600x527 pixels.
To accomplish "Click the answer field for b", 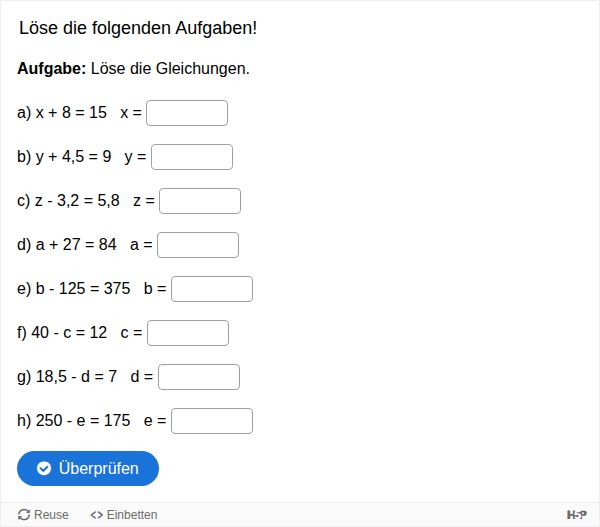I will pos(212,289).
